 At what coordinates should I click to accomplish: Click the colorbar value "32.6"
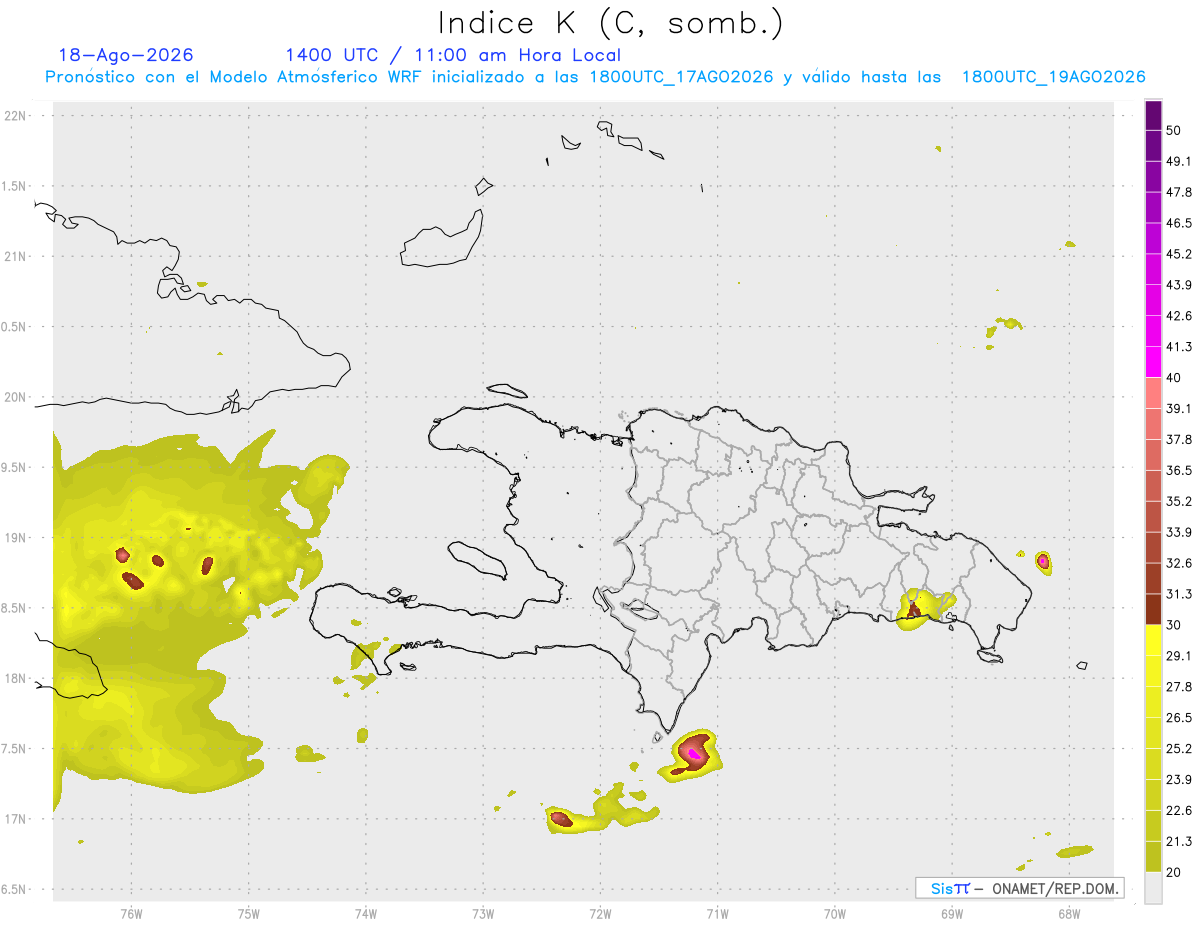[x=1179, y=563]
